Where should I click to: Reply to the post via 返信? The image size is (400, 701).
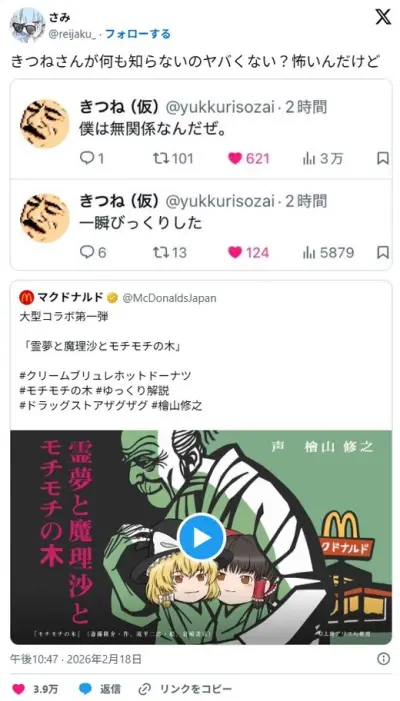click(x=100, y=688)
